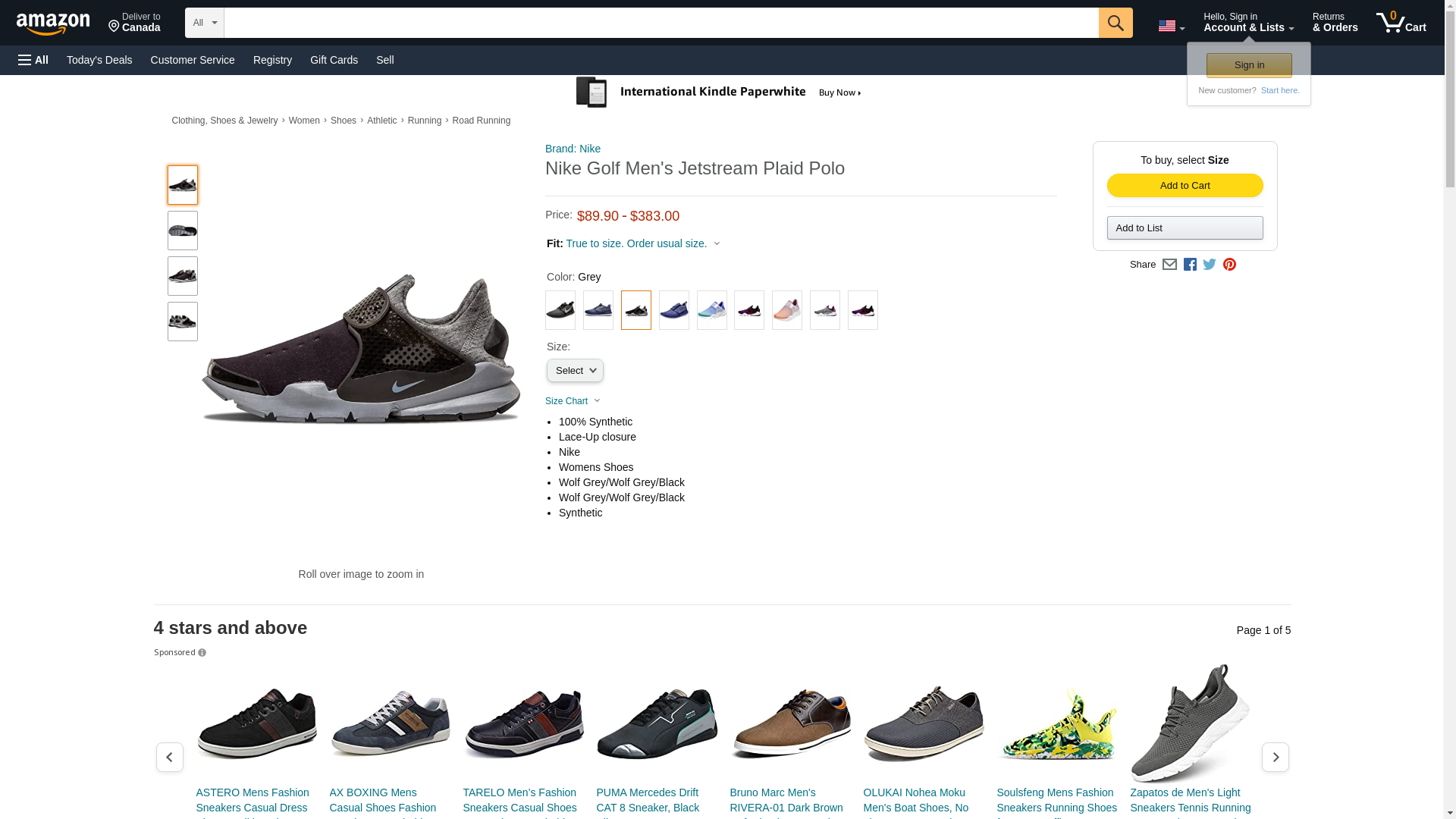Open the shopping cart icon
The width and height of the screenshot is (1456, 819).
[x=1401, y=23]
